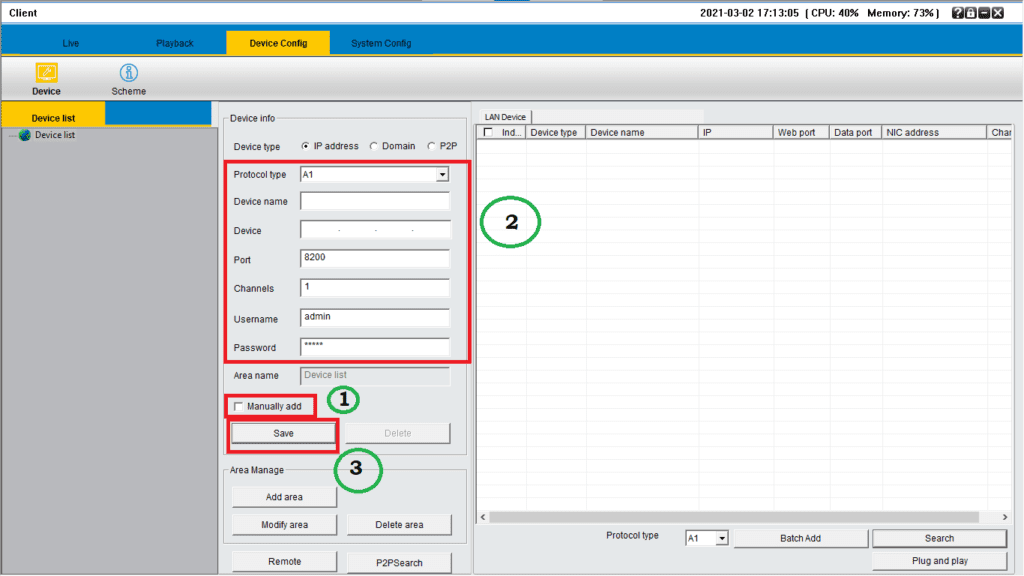Open the bottom Protocol type A1 dropdown

[720, 538]
